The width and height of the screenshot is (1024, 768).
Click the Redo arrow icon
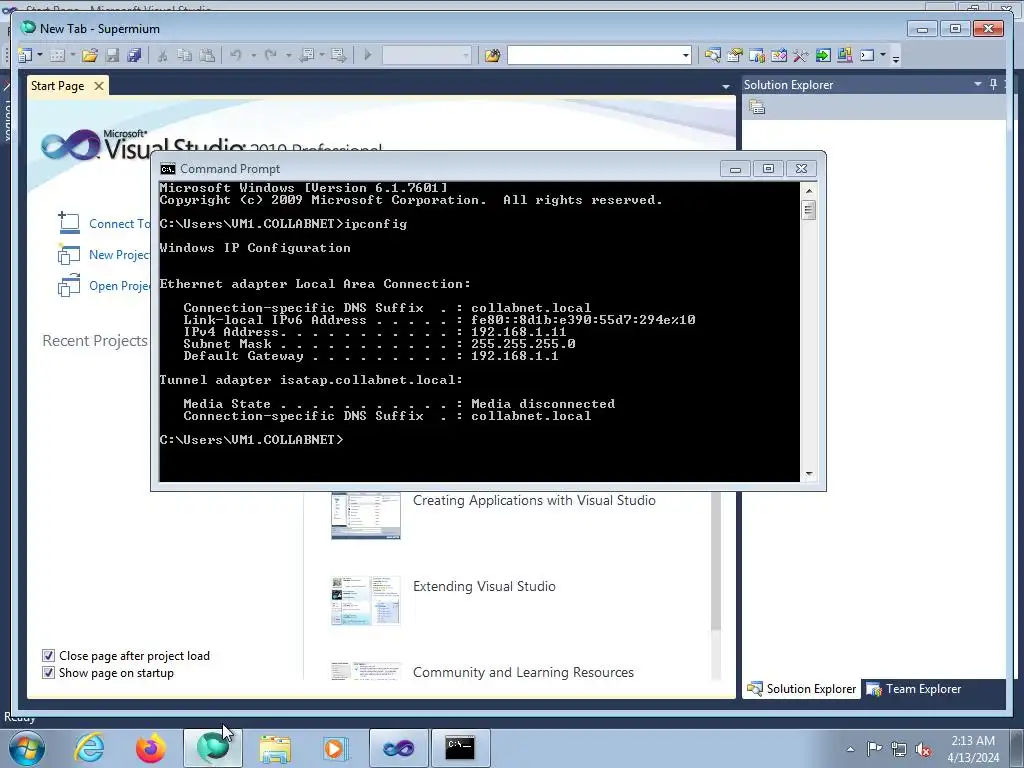270,56
